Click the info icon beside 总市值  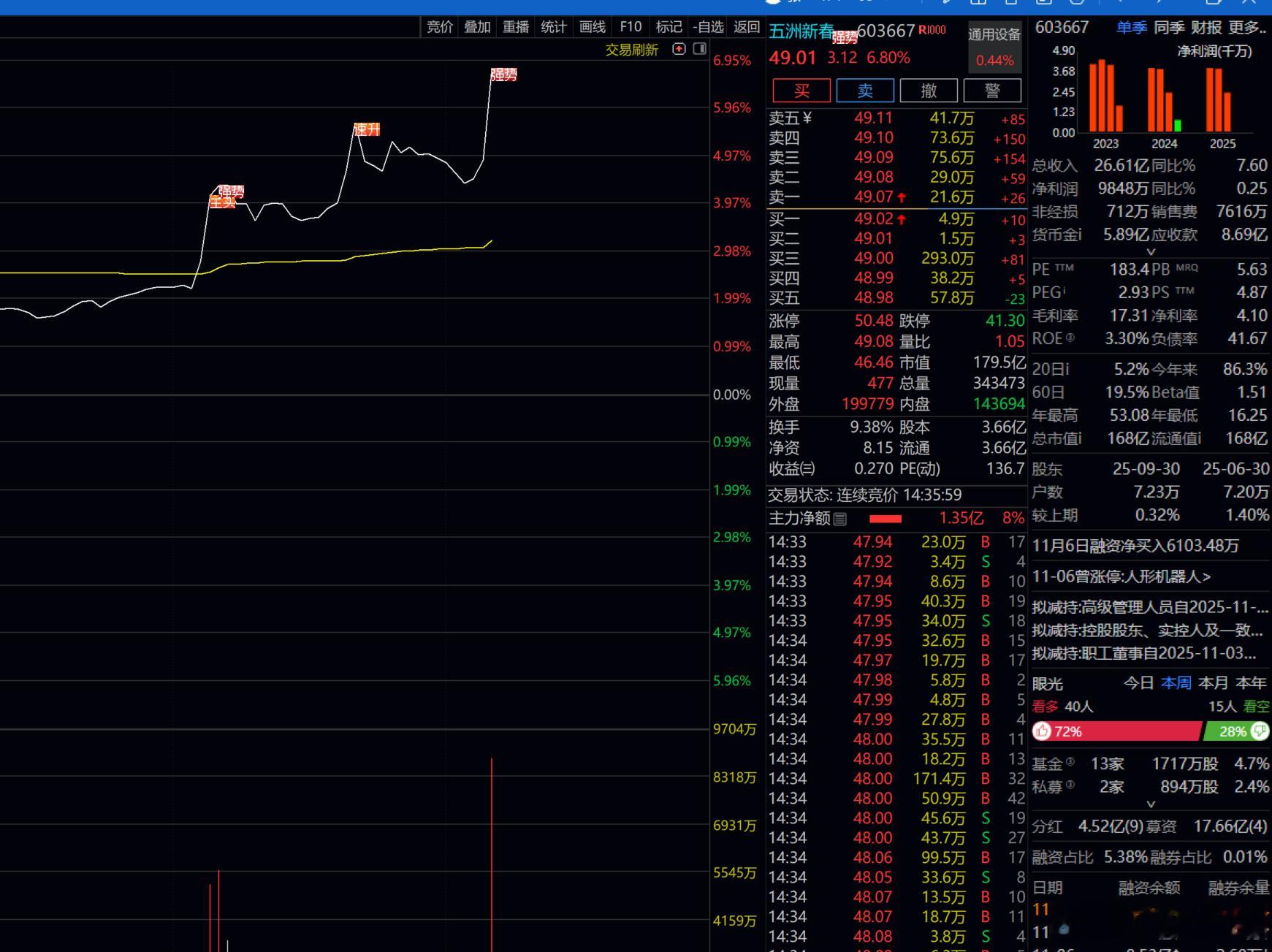(x=1079, y=438)
